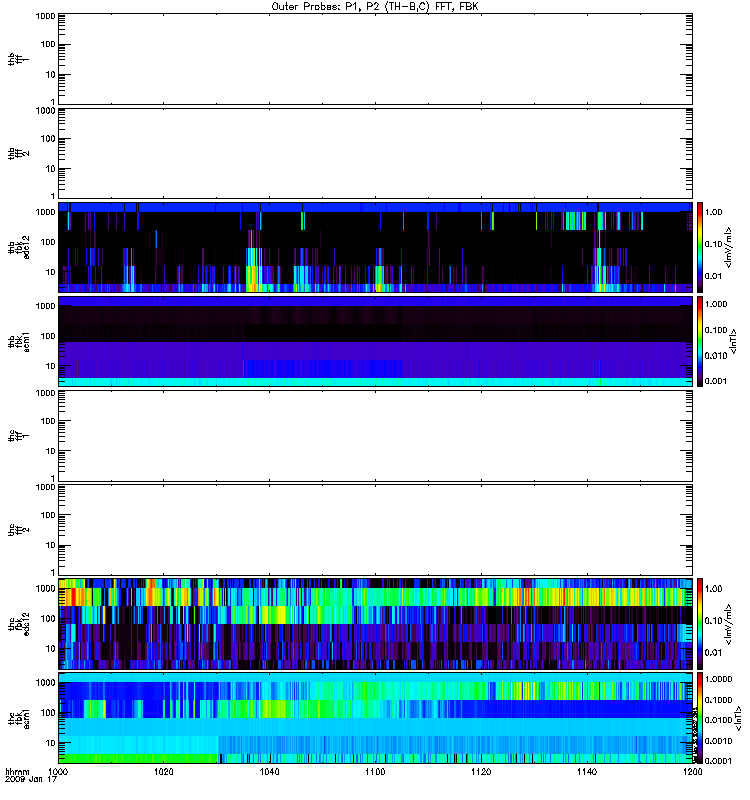Click the <|nT|> unit label of thb scm1 bar
Screen dimensions: 750x800
733,341
